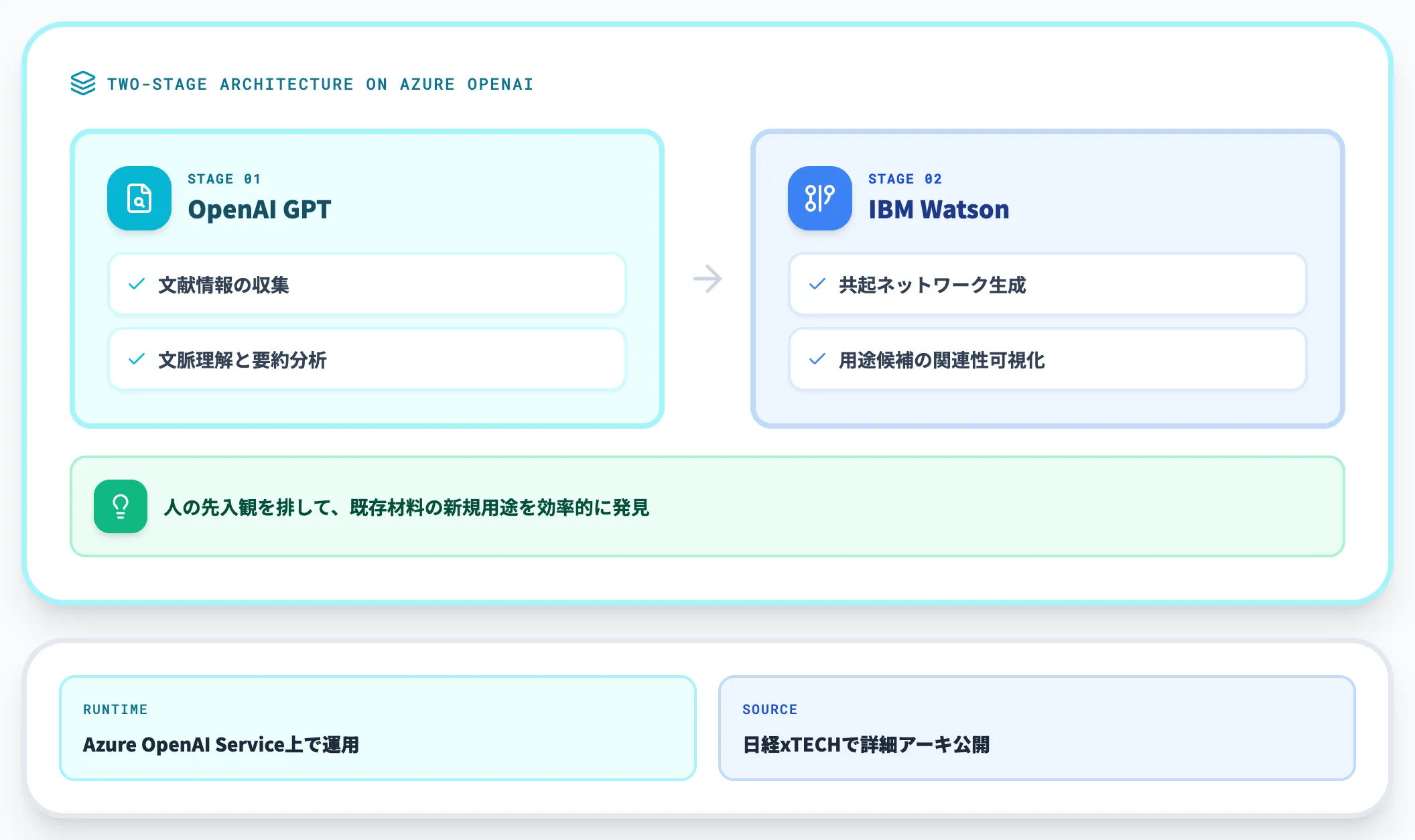Click the STAGE 01 label
The width and height of the screenshot is (1415, 840).
click(224, 179)
